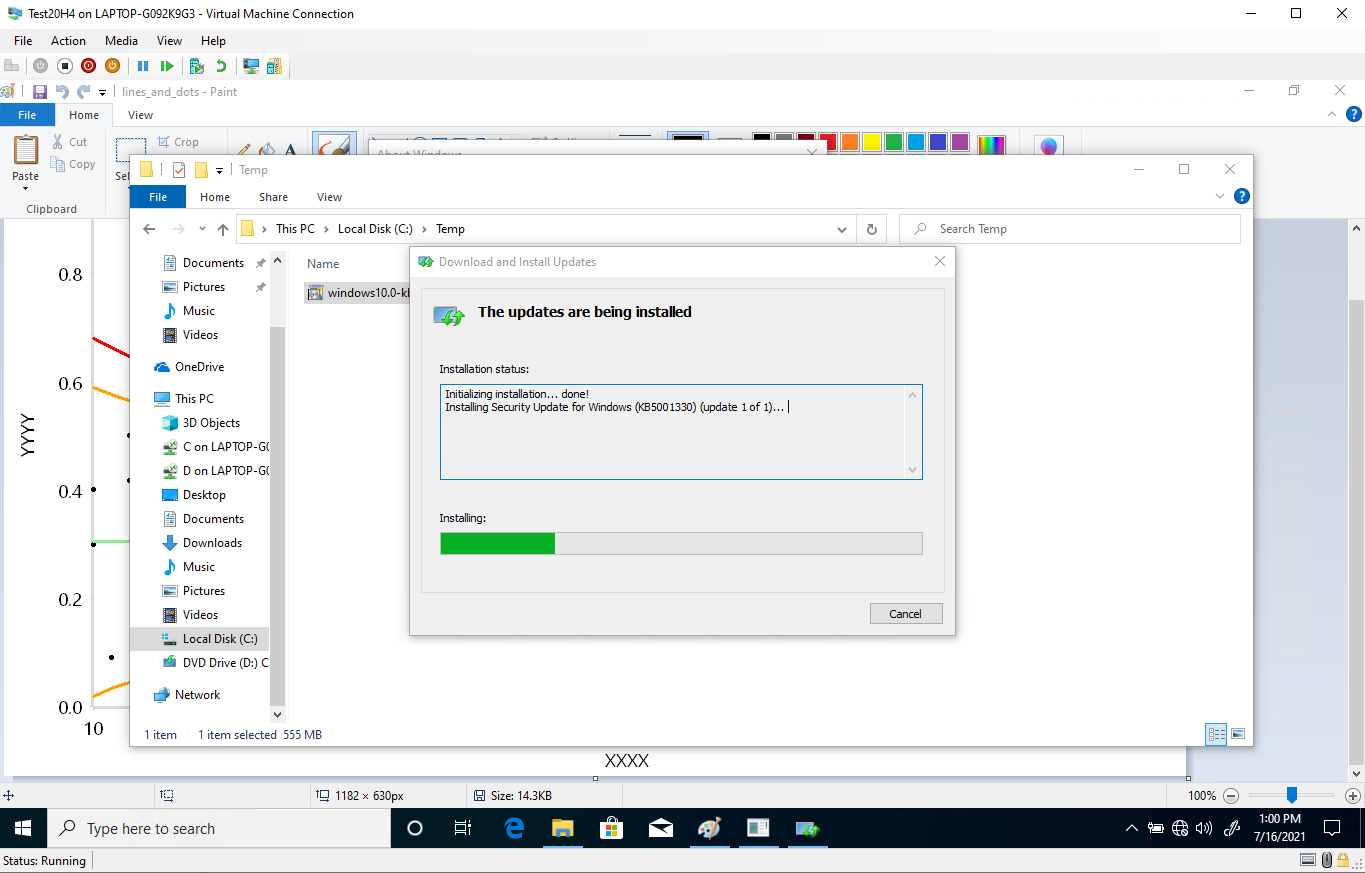Click Copy in Paint ribbon
The width and height of the screenshot is (1365, 873).
(x=73, y=164)
